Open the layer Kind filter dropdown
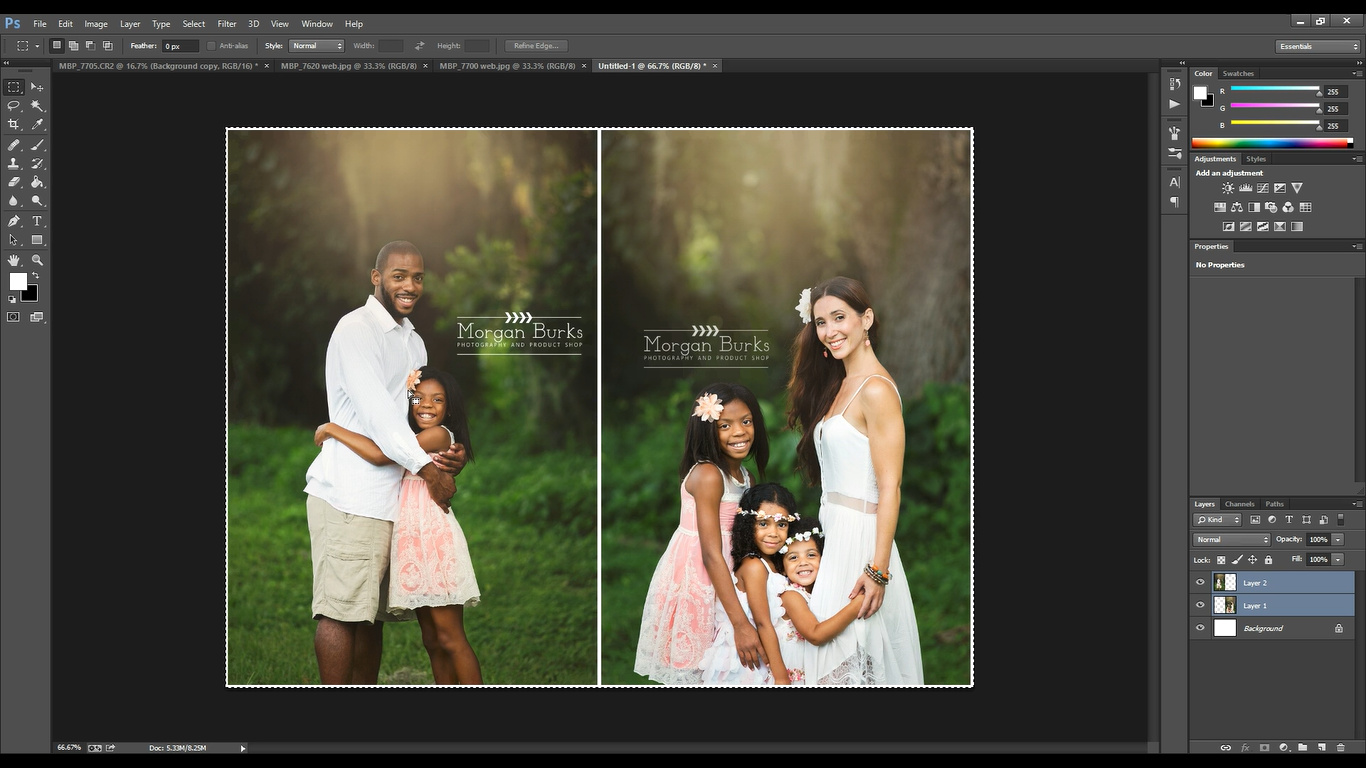The width and height of the screenshot is (1366, 768). coord(1218,520)
